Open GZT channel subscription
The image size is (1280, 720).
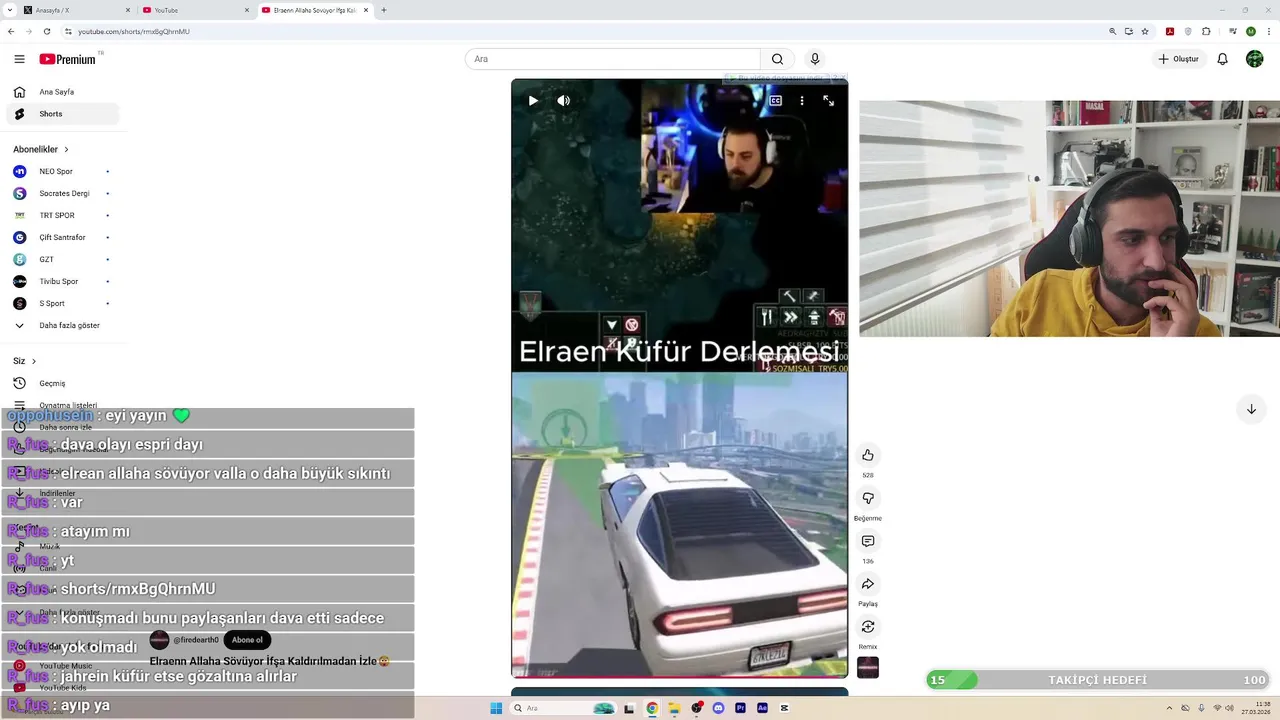pos(62,259)
